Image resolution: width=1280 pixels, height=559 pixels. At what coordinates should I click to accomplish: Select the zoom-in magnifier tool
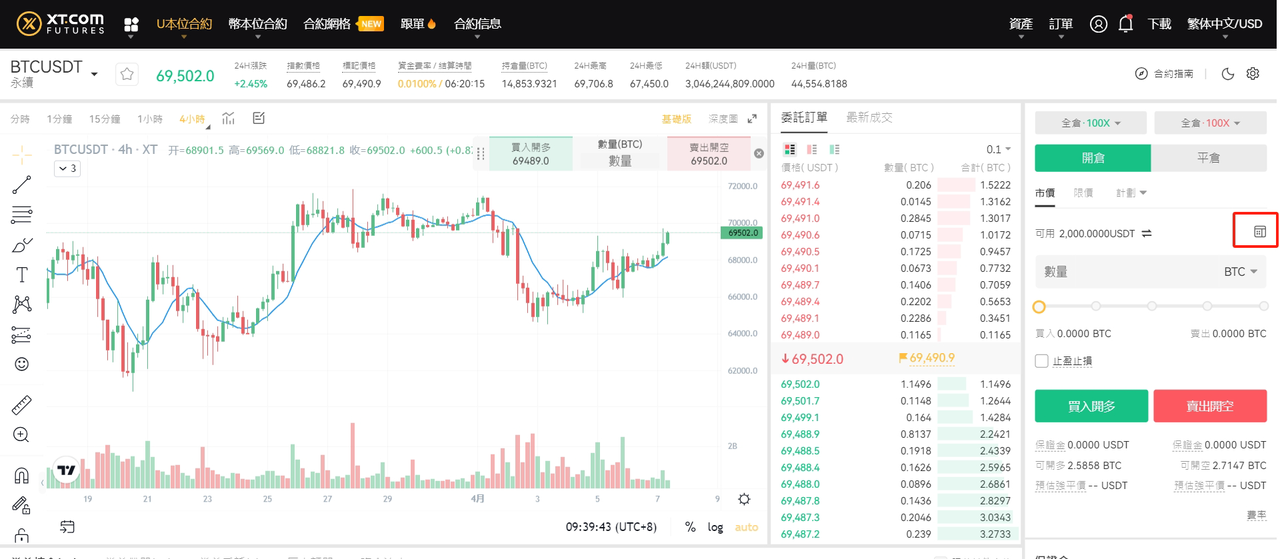tap(21, 435)
